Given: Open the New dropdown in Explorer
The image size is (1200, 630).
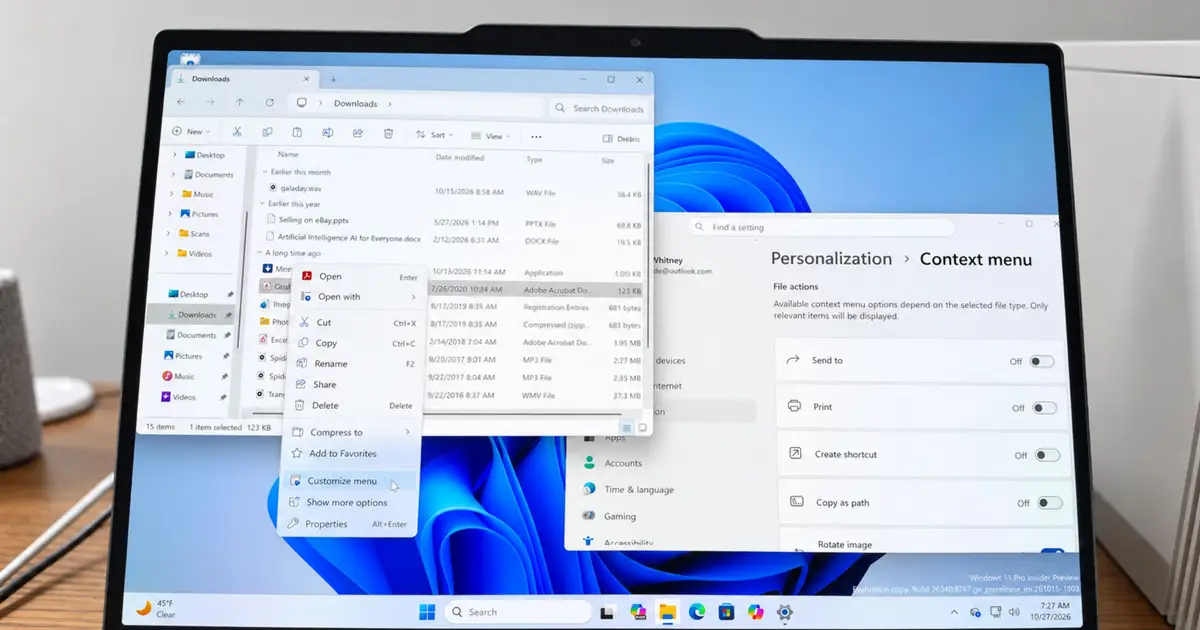Looking at the screenshot, I should (x=191, y=131).
